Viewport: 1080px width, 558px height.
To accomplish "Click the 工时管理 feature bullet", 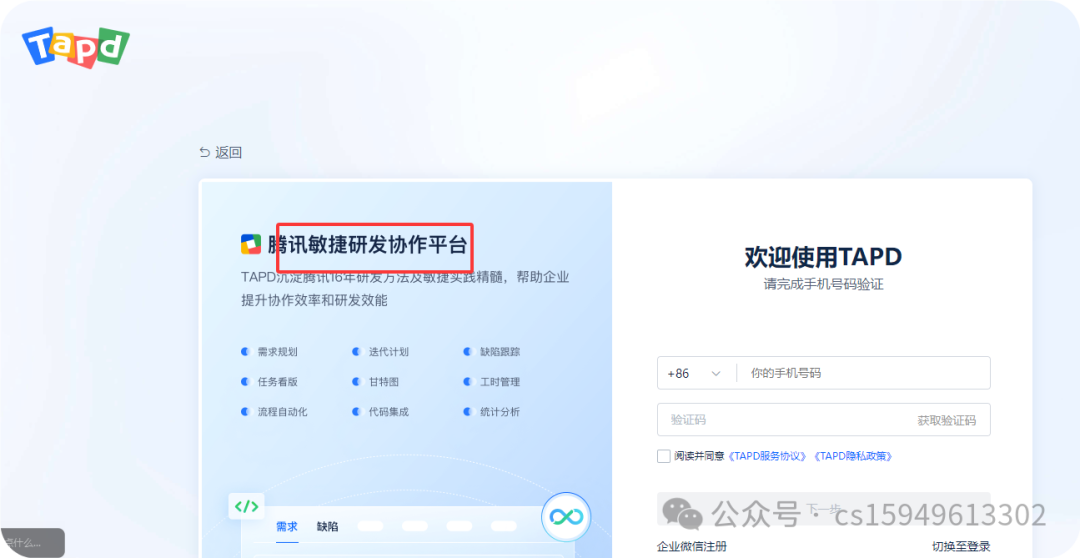I will 492,382.
